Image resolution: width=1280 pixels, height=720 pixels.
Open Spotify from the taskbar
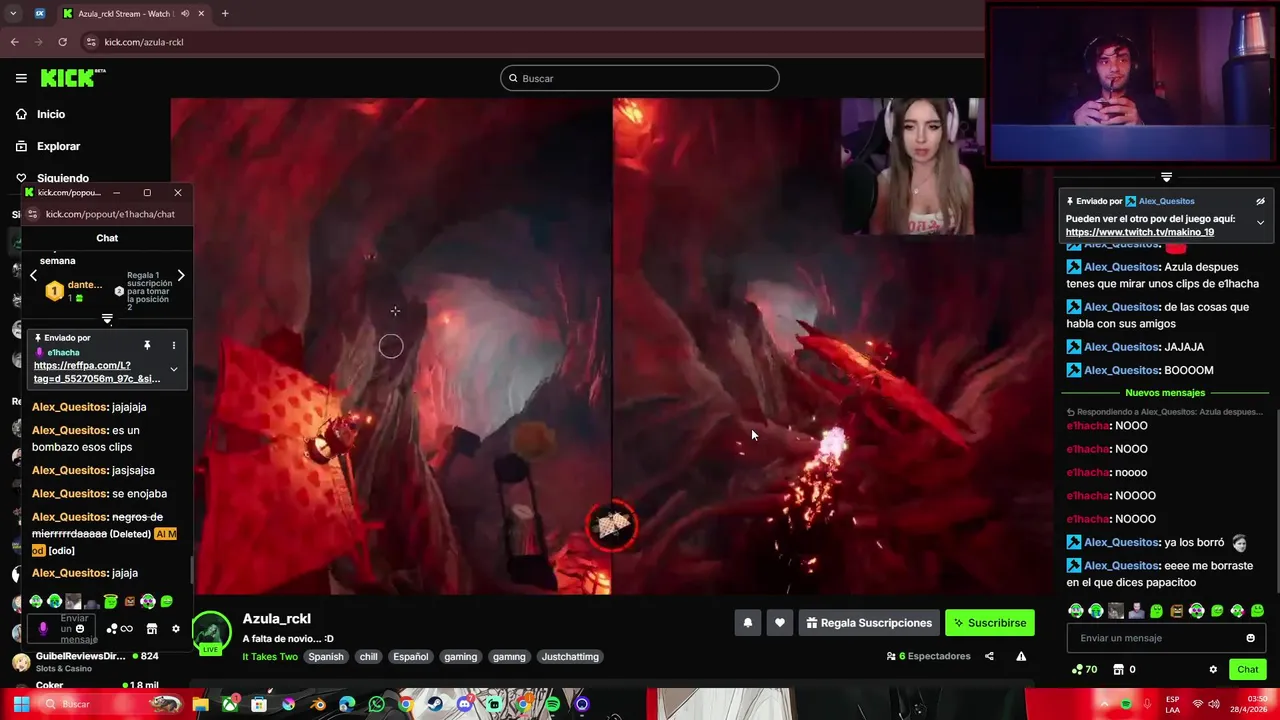pyautogui.click(x=553, y=704)
